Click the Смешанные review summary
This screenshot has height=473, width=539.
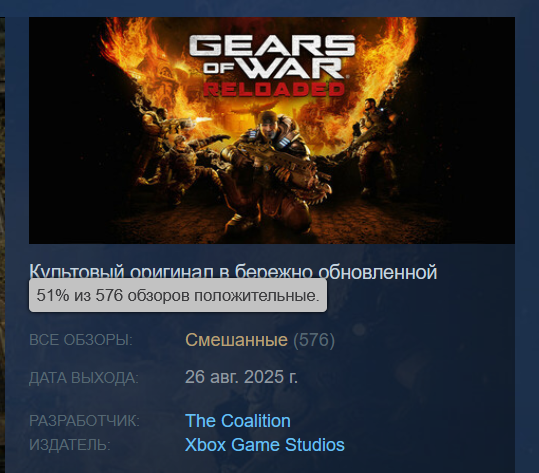(236, 340)
